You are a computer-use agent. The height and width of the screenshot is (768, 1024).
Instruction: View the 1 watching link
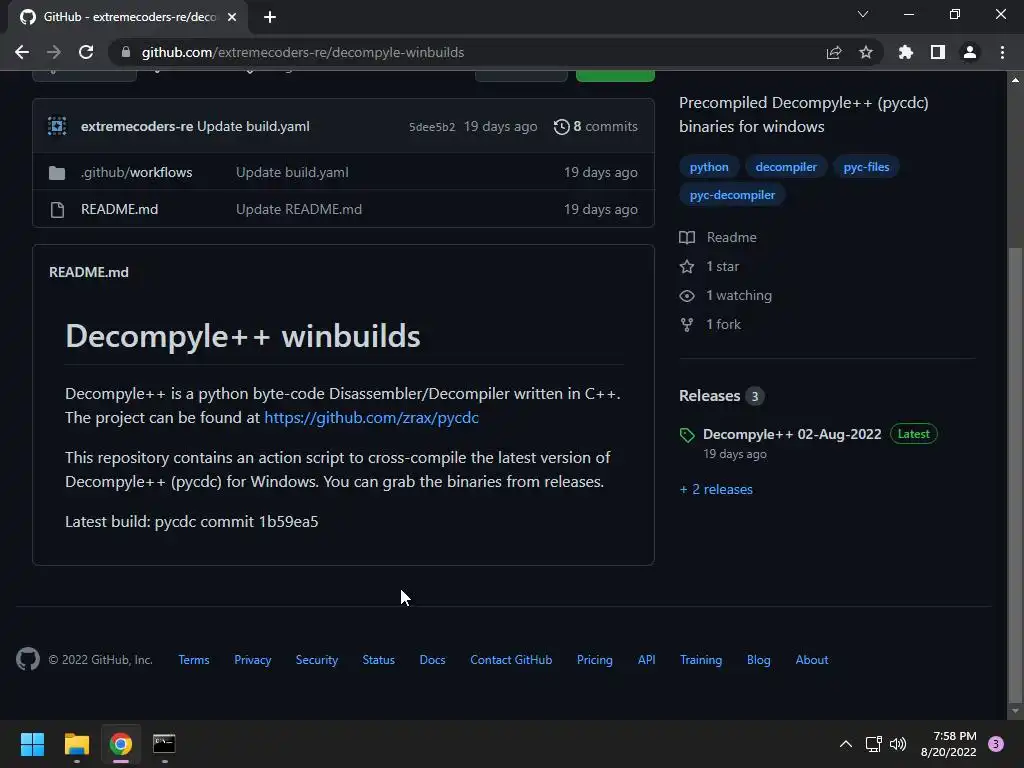(739, 295)
